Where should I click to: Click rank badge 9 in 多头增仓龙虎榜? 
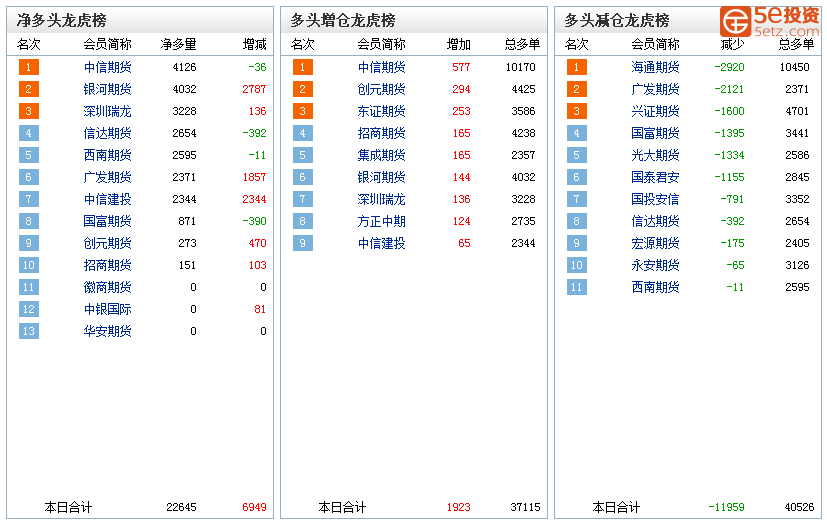coord(303,244)
